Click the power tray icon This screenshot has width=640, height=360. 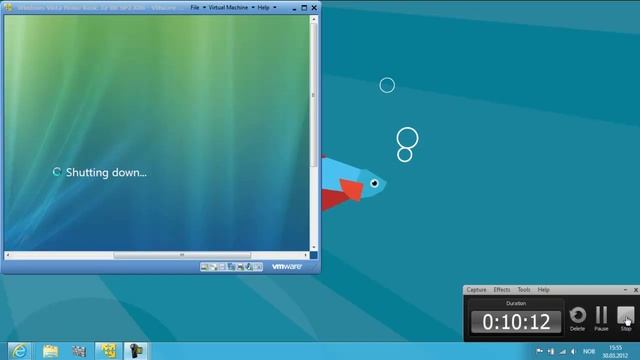pyautogui.click(x=551, y=351)
